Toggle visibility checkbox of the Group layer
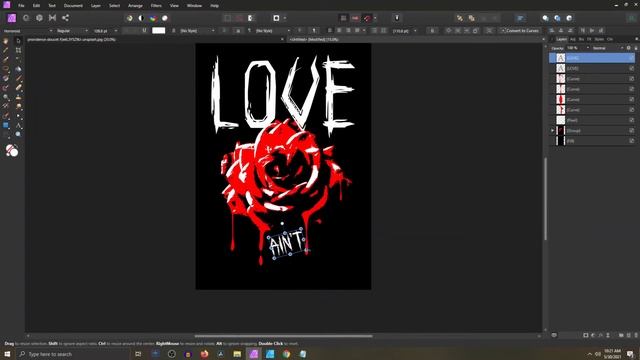The image size is (640, 360). click(x=631, y=131)
